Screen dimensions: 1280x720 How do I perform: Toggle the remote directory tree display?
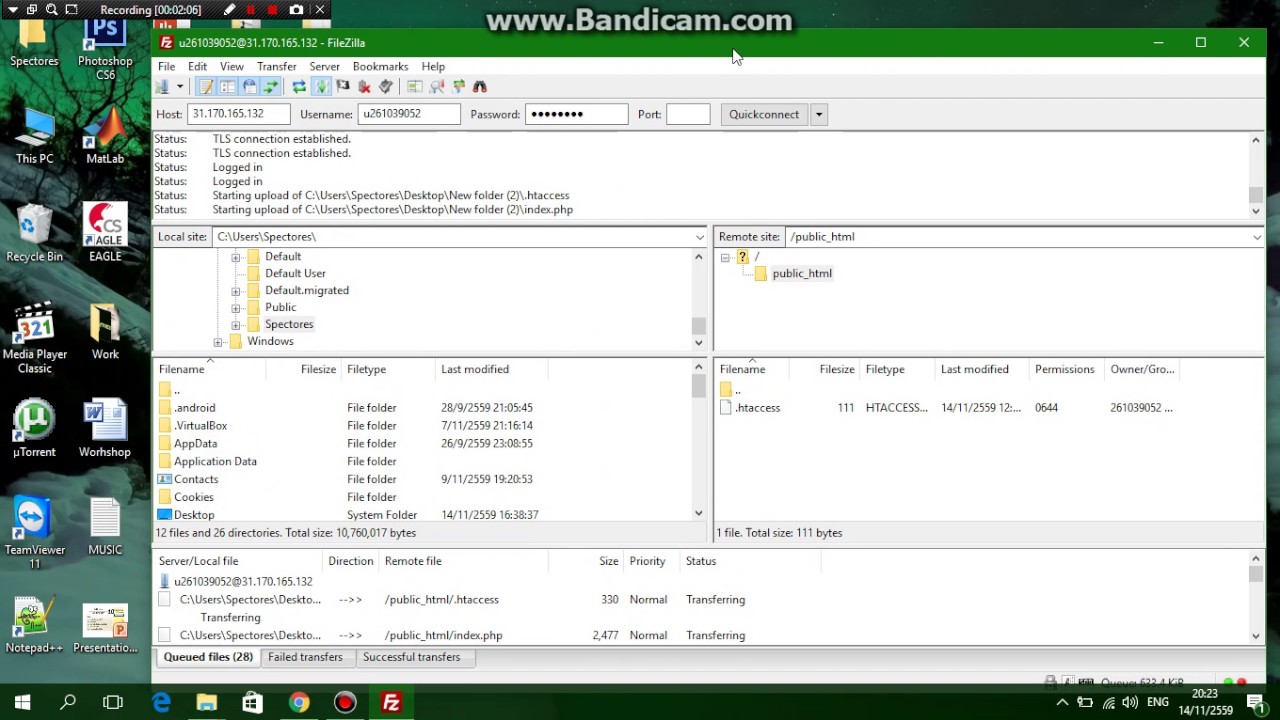pos(249,87)
